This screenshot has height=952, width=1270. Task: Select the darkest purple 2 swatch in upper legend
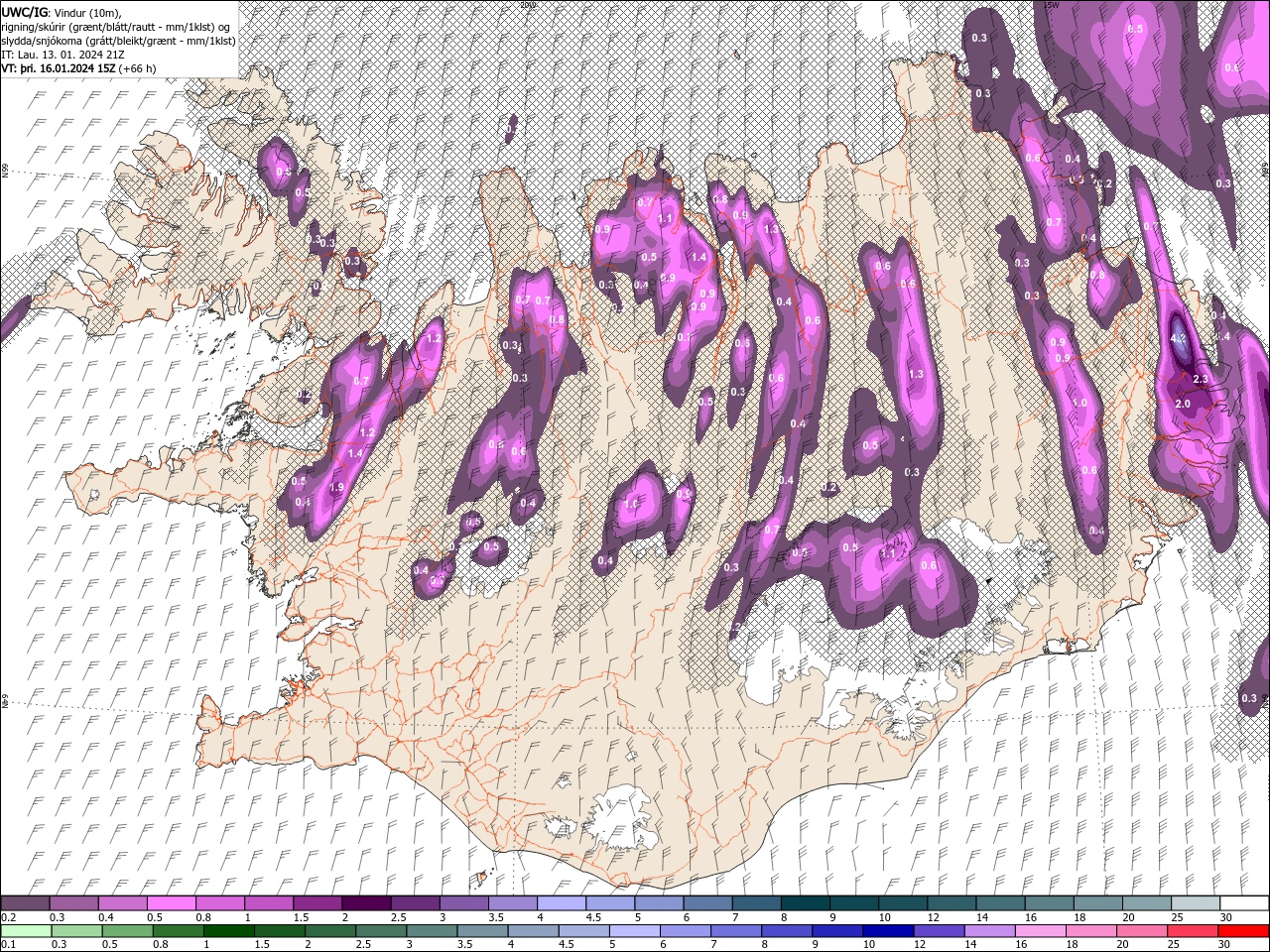[365, 903]
